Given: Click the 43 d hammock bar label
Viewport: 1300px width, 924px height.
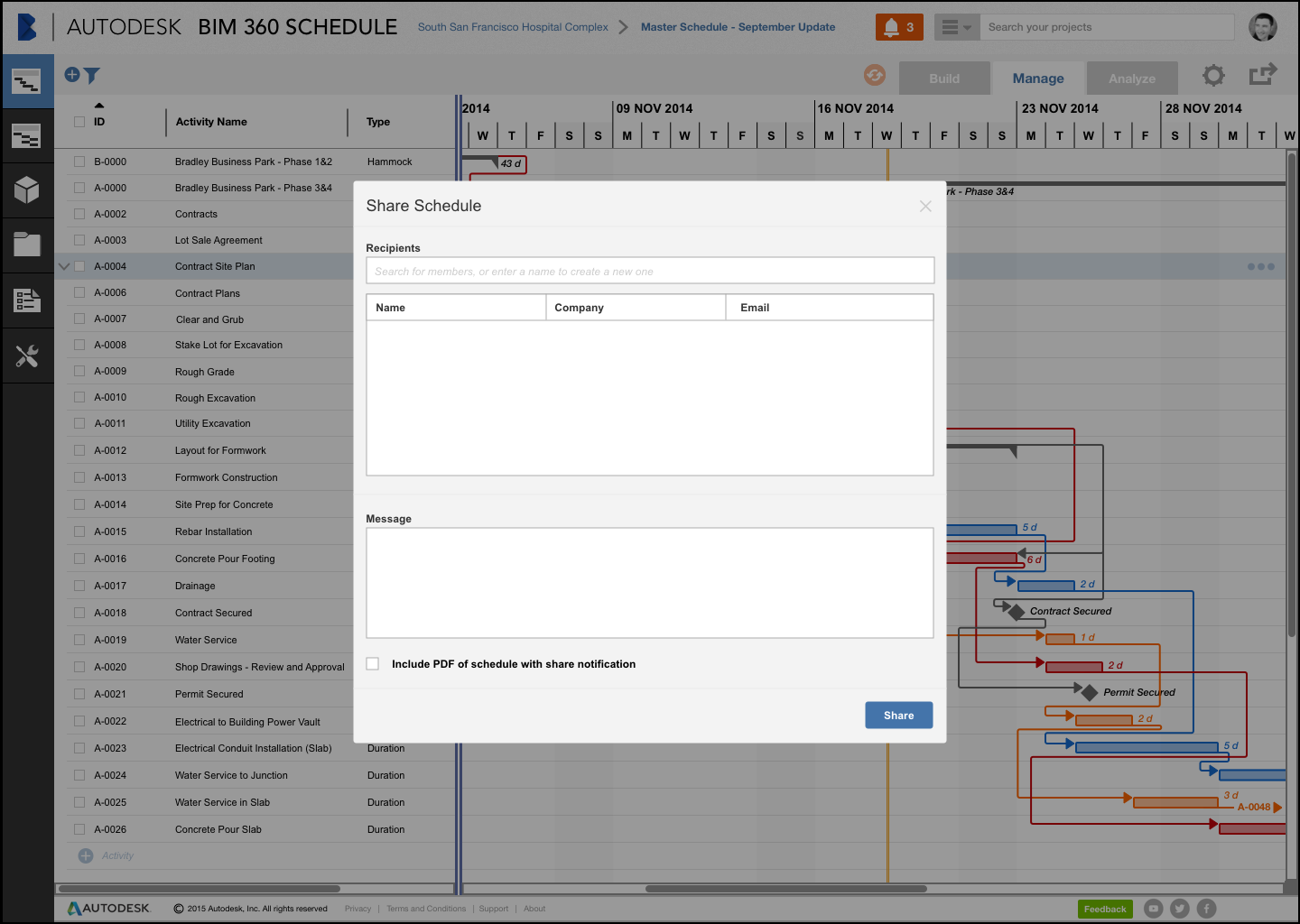Looking at the screenshot, I should click(x=511, y=163).
